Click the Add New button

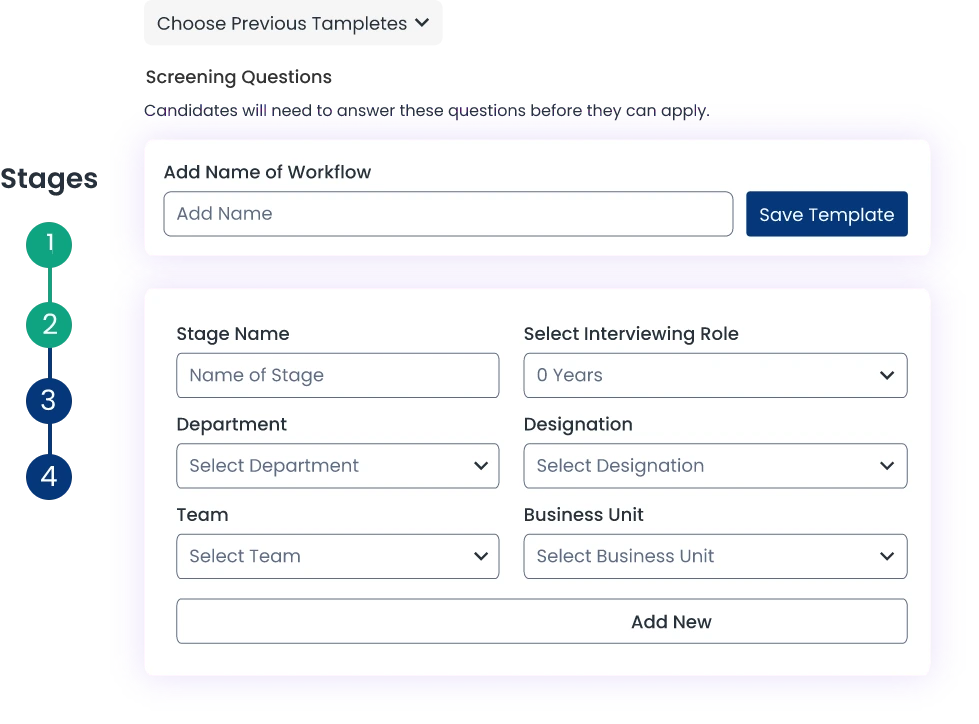[x=541, y=621]
